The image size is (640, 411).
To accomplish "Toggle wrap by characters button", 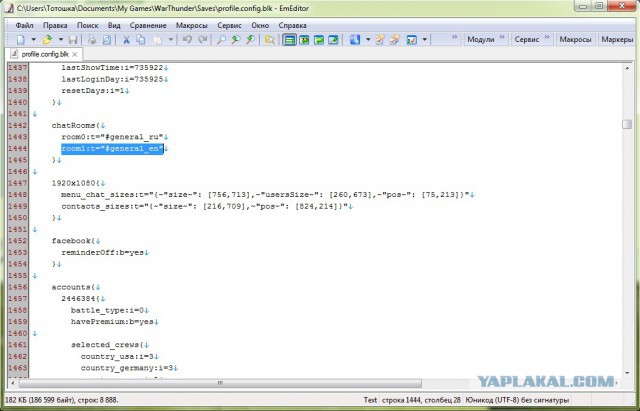I will pos(304,40).
